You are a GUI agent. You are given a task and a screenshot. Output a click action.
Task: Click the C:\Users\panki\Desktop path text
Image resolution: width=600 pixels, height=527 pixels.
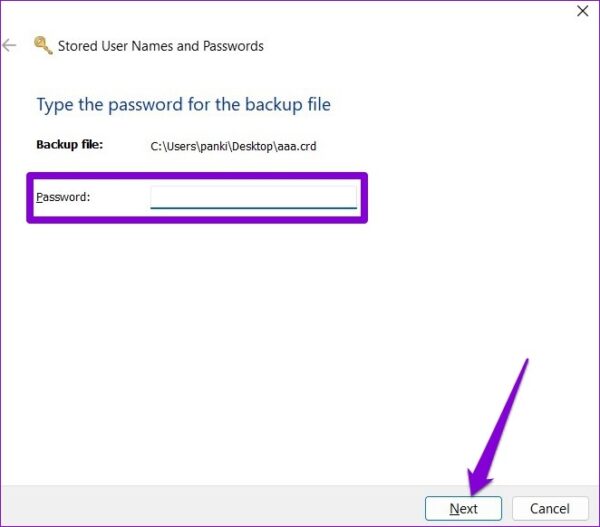[x=212, y=146]
